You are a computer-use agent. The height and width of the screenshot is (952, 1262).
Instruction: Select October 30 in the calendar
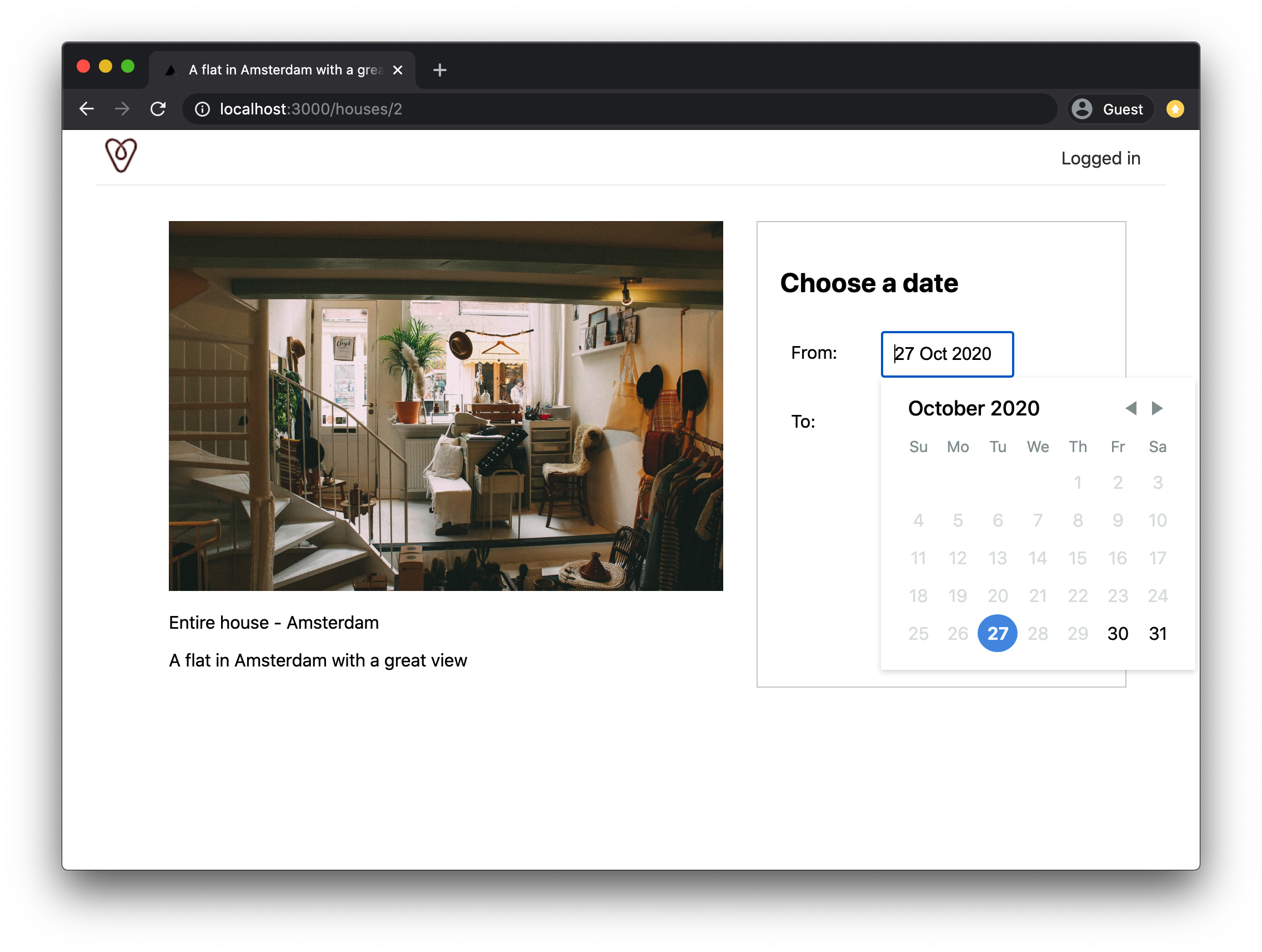pyautogui.click(x=1117, y=633)
